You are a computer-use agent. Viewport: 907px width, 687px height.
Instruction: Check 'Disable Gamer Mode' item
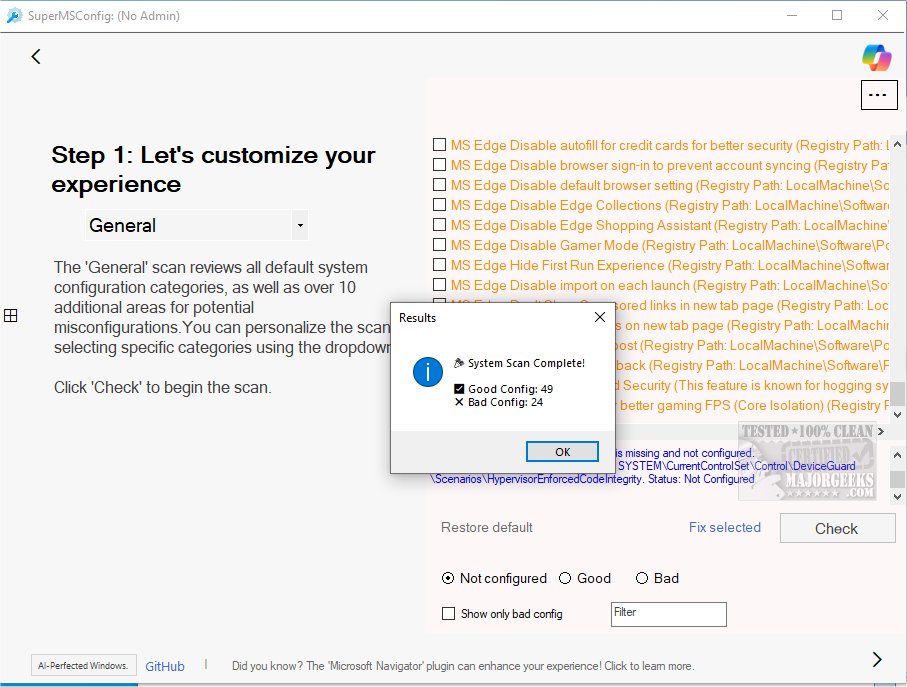(440, 245)
